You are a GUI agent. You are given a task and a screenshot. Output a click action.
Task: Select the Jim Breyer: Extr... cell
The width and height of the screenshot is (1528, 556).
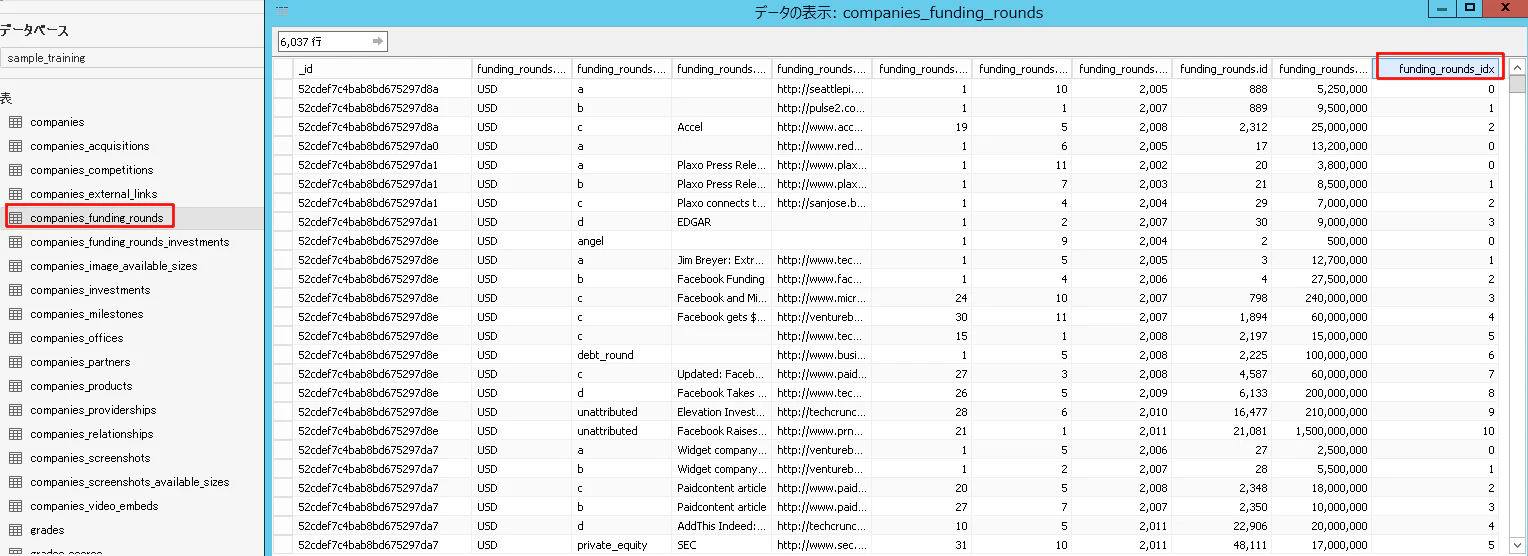[721, 260]
